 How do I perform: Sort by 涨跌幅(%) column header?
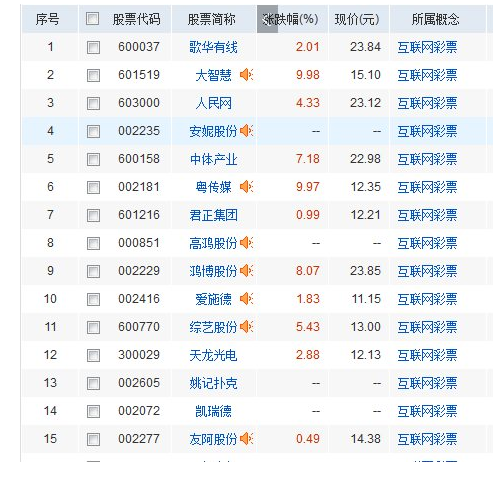[290, 19]
